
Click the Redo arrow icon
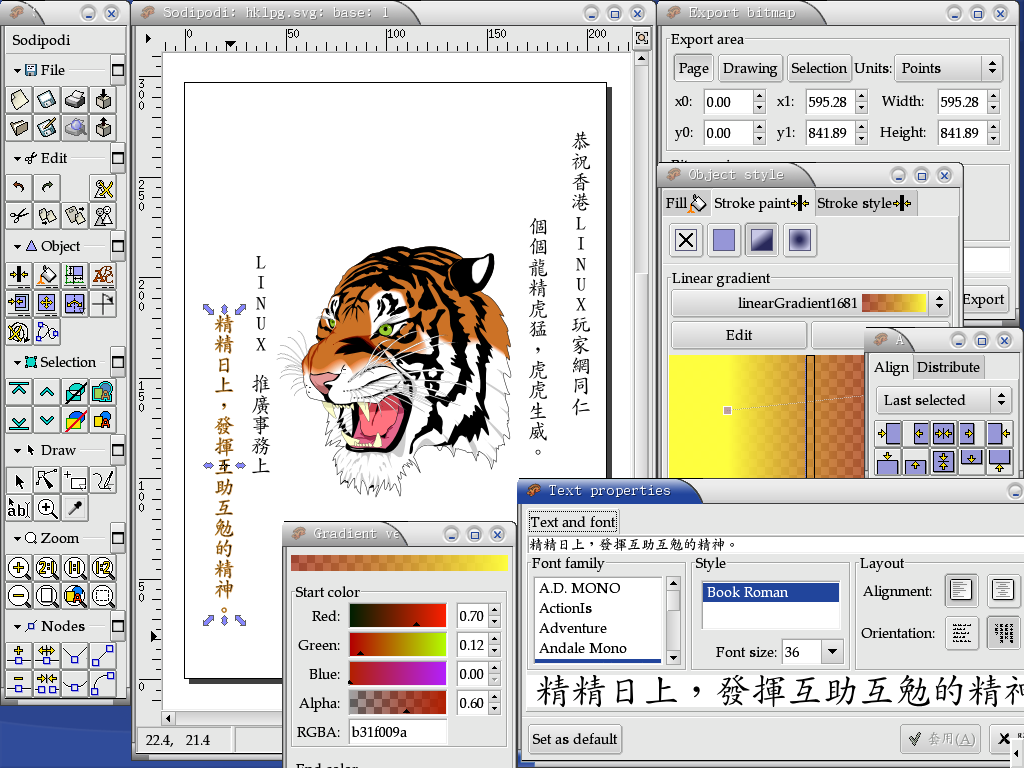tap(47, 188)
